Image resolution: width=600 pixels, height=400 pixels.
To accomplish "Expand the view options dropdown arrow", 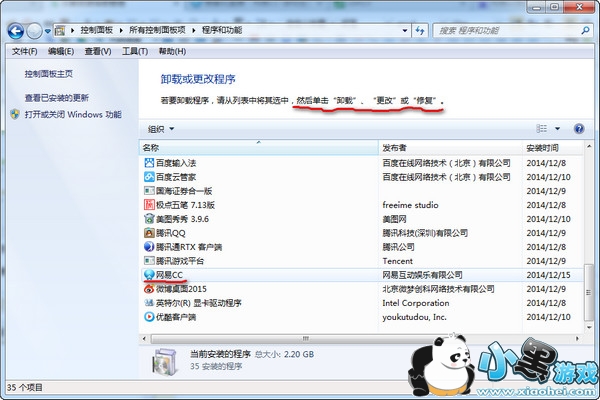I will 558,129.
